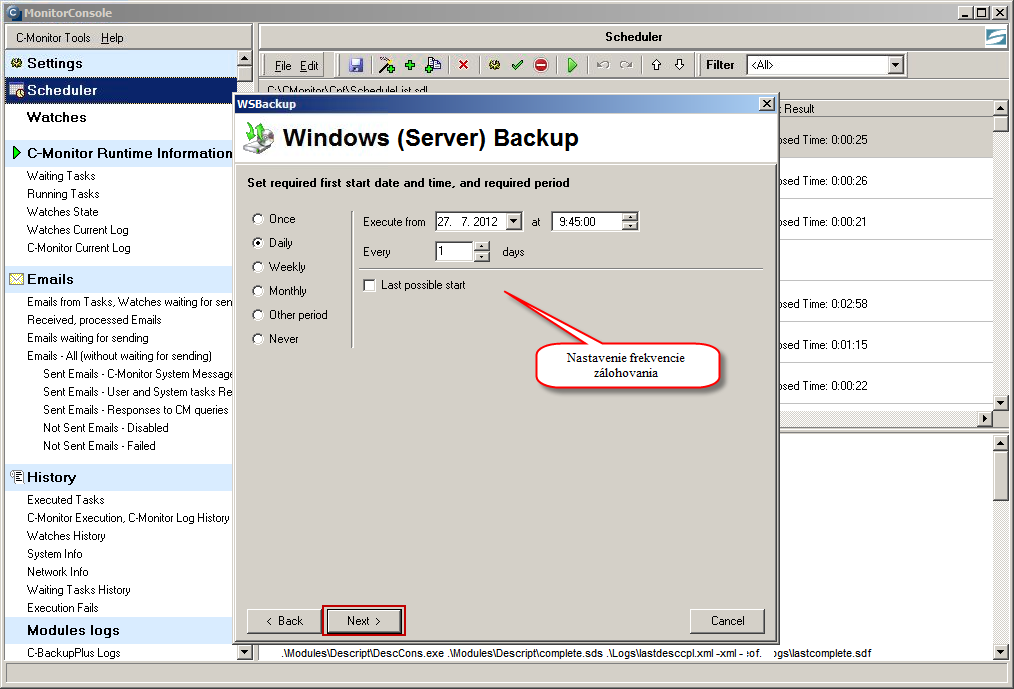The height and width of the screenshot is (689, 1014).
Task: Open System Info under History
Action: pyautogui.click(x=54, y=554)
